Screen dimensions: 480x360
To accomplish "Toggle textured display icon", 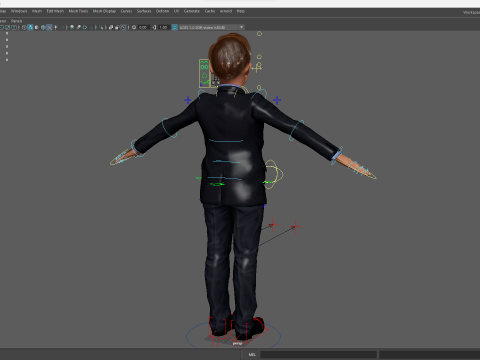I will [49, 27].
